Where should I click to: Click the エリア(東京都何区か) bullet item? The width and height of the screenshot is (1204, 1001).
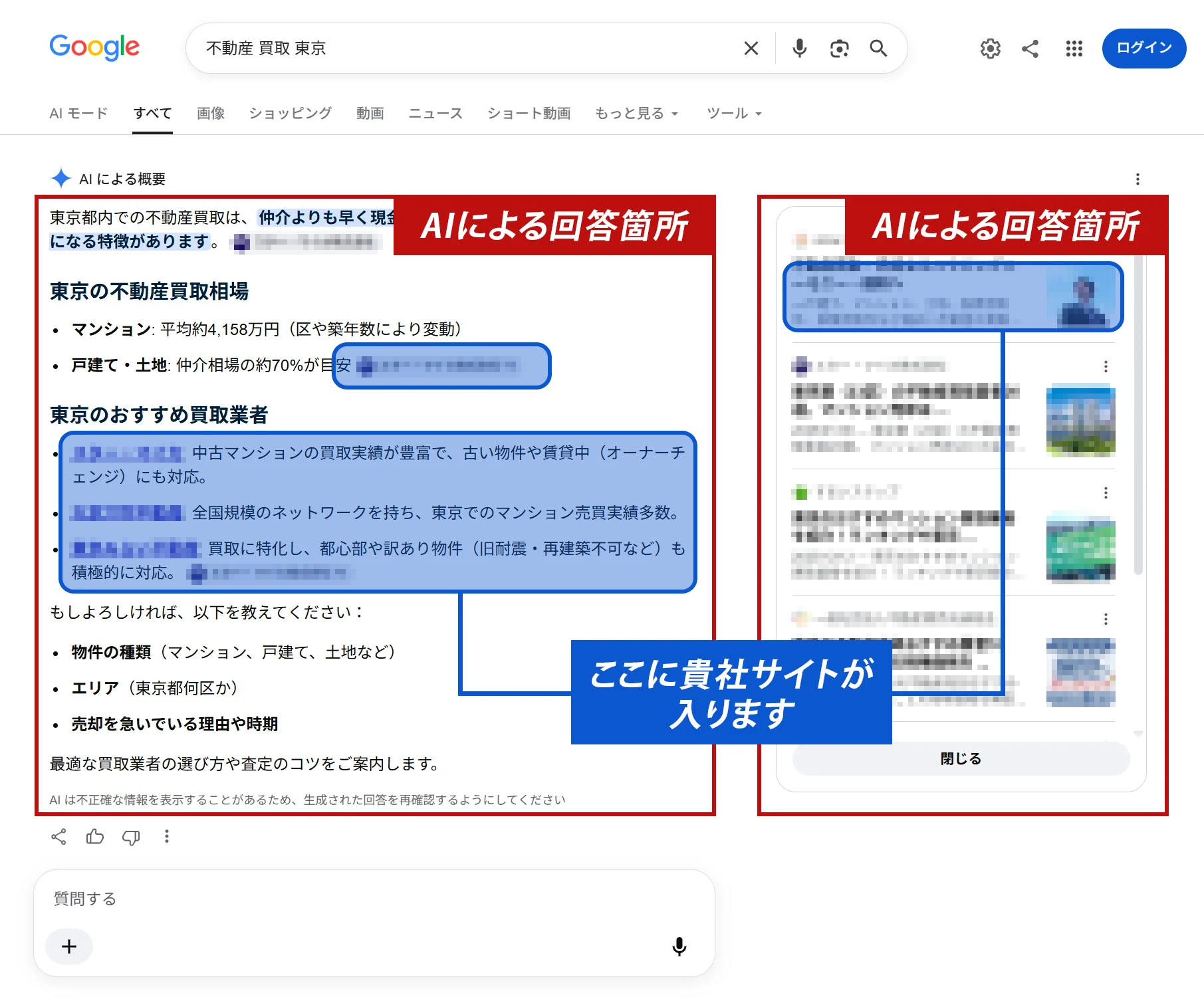(154, 688)
